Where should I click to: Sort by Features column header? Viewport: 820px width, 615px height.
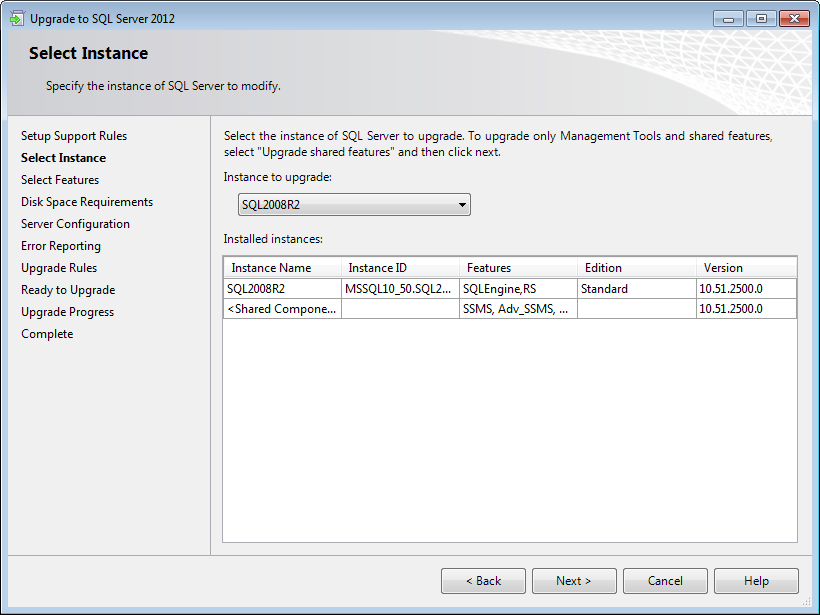(518, 268)
